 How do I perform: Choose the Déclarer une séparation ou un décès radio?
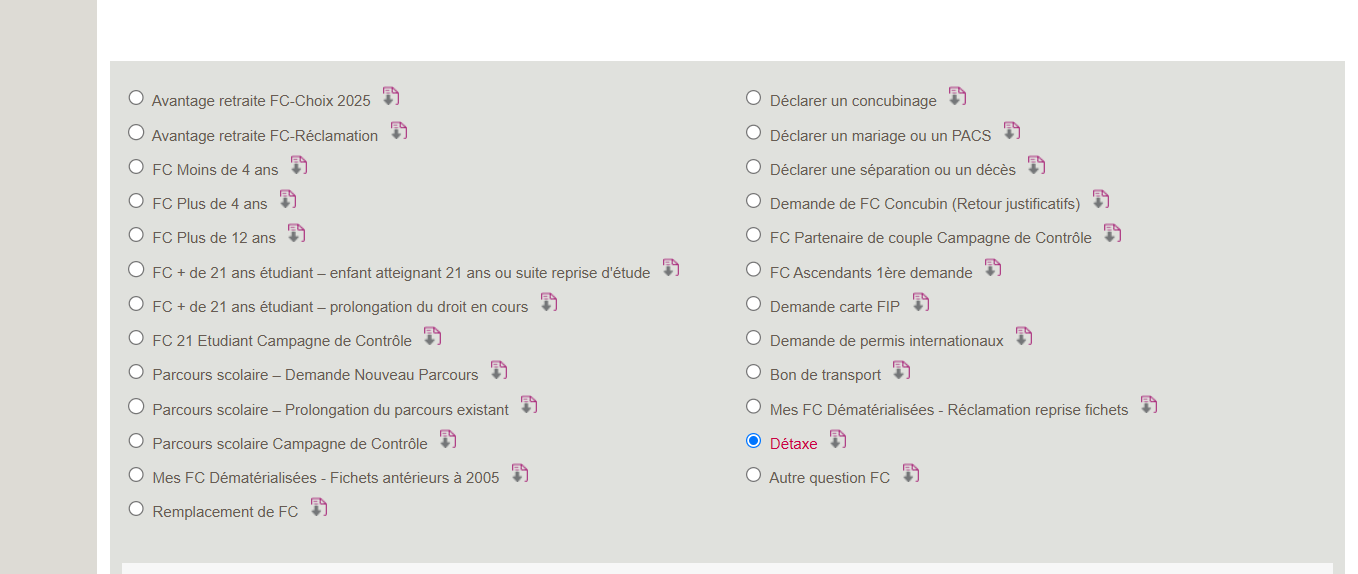(754, 167)
